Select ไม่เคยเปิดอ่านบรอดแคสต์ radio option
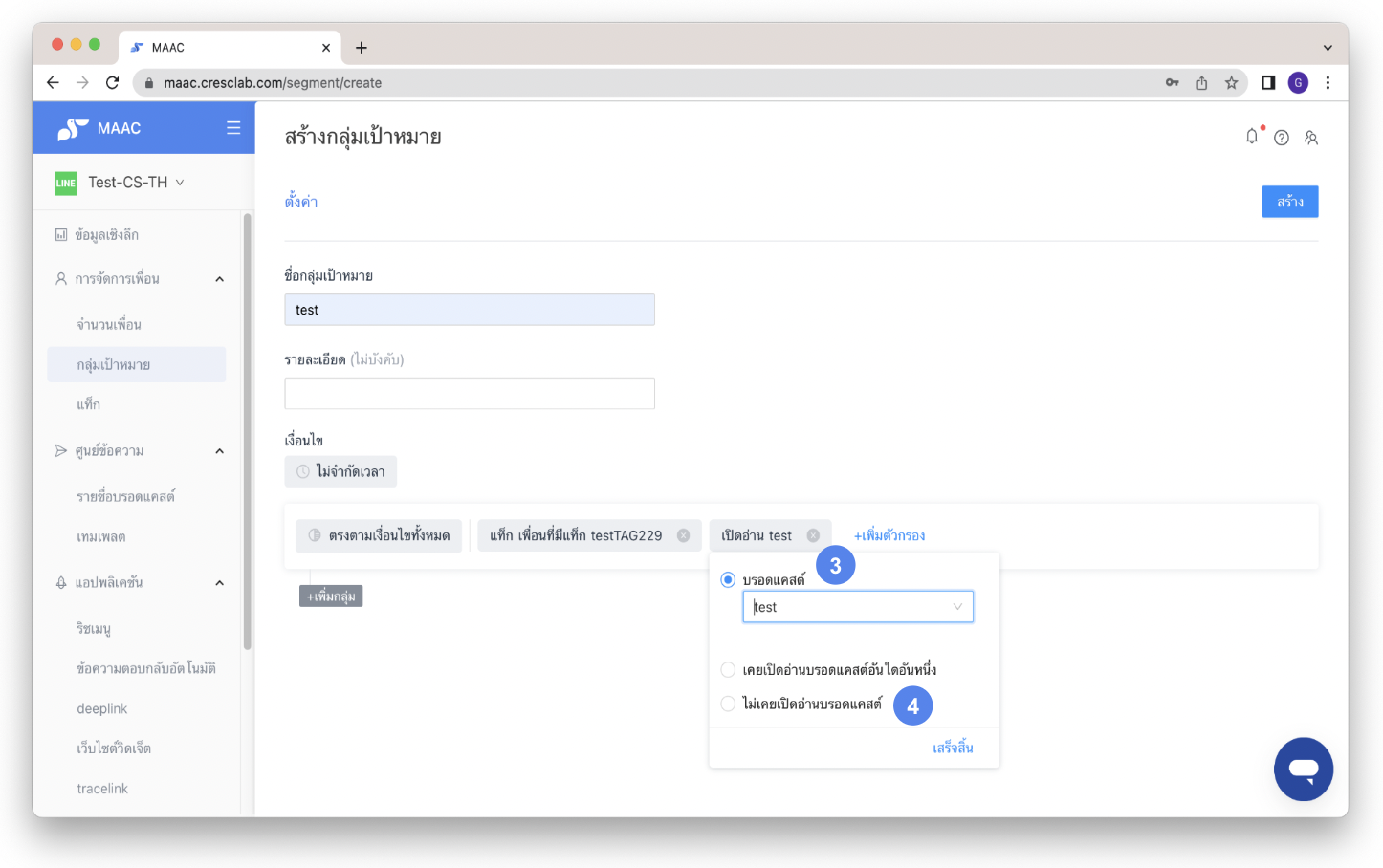Screen dimensions: 1383x868 (x=728, y=705)
